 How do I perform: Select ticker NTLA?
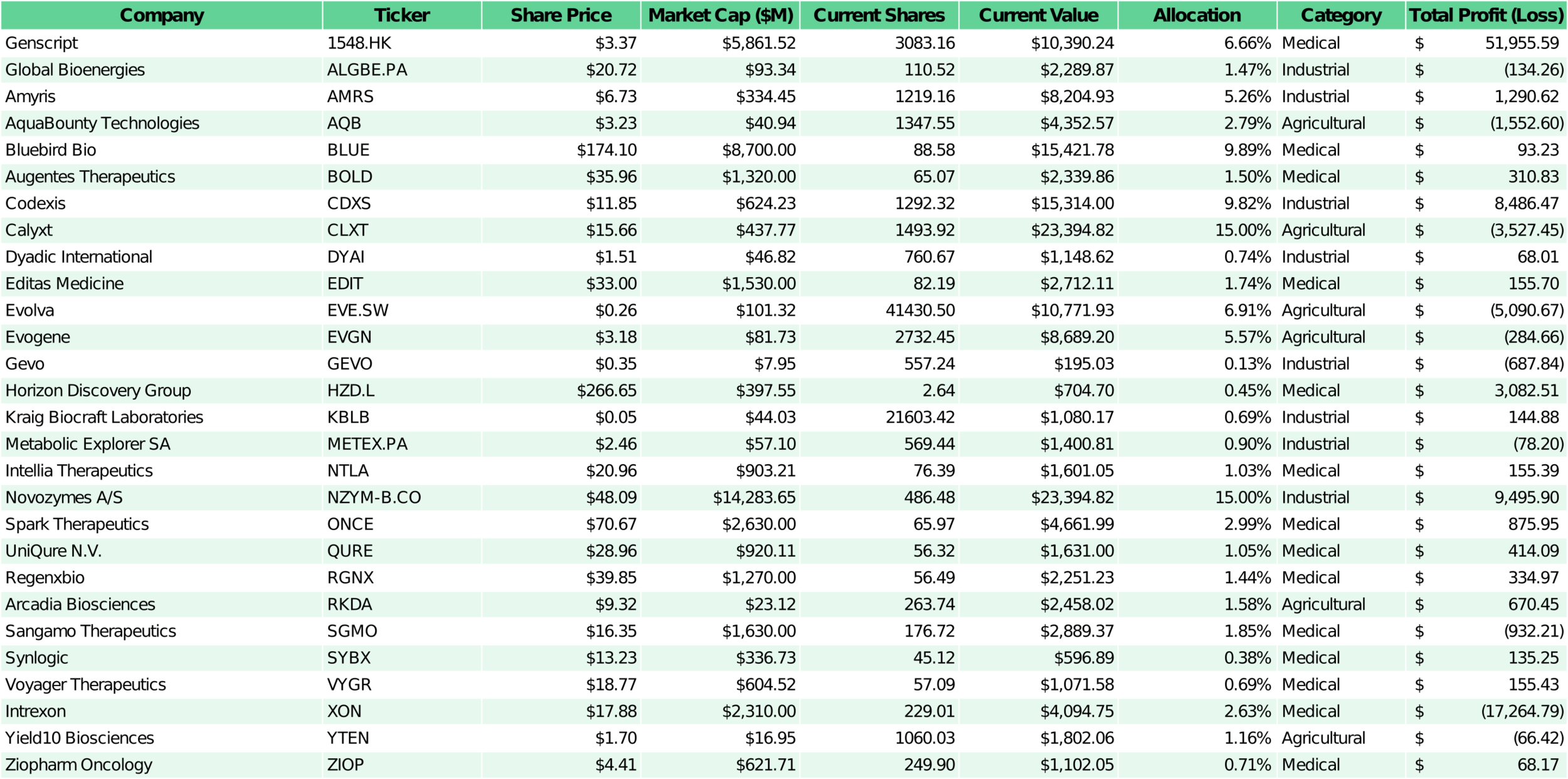point(402,471)
